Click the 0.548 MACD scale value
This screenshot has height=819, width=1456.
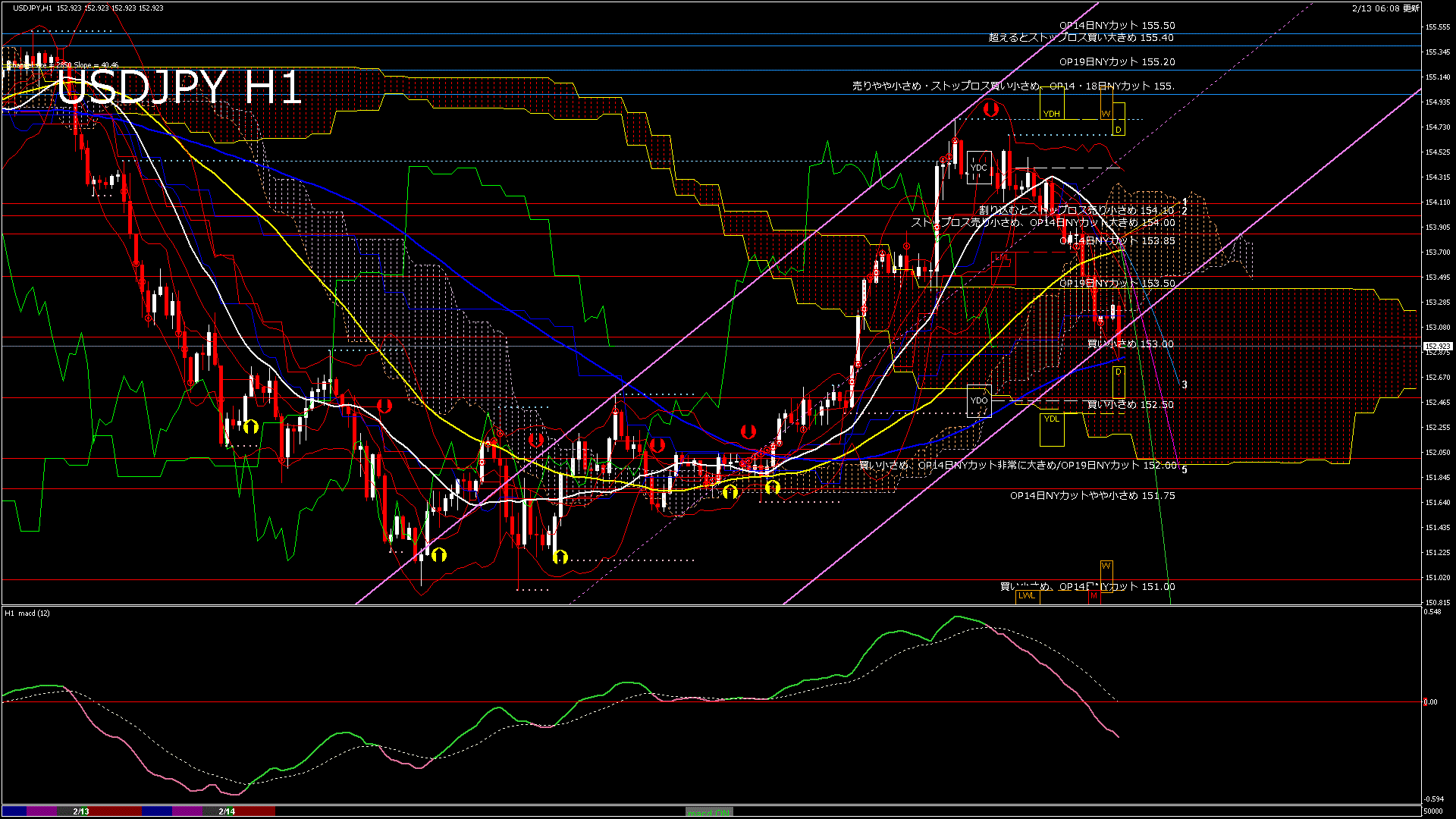click(x=1432, y=612)
